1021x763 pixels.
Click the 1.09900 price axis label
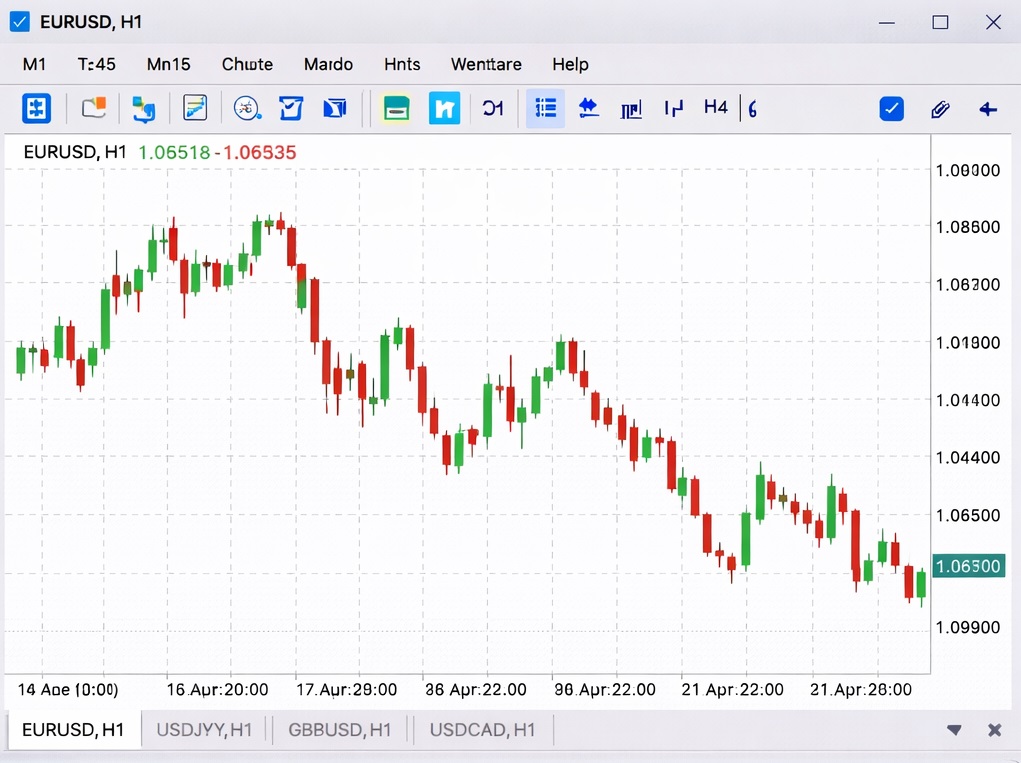[x=968, y=628]
